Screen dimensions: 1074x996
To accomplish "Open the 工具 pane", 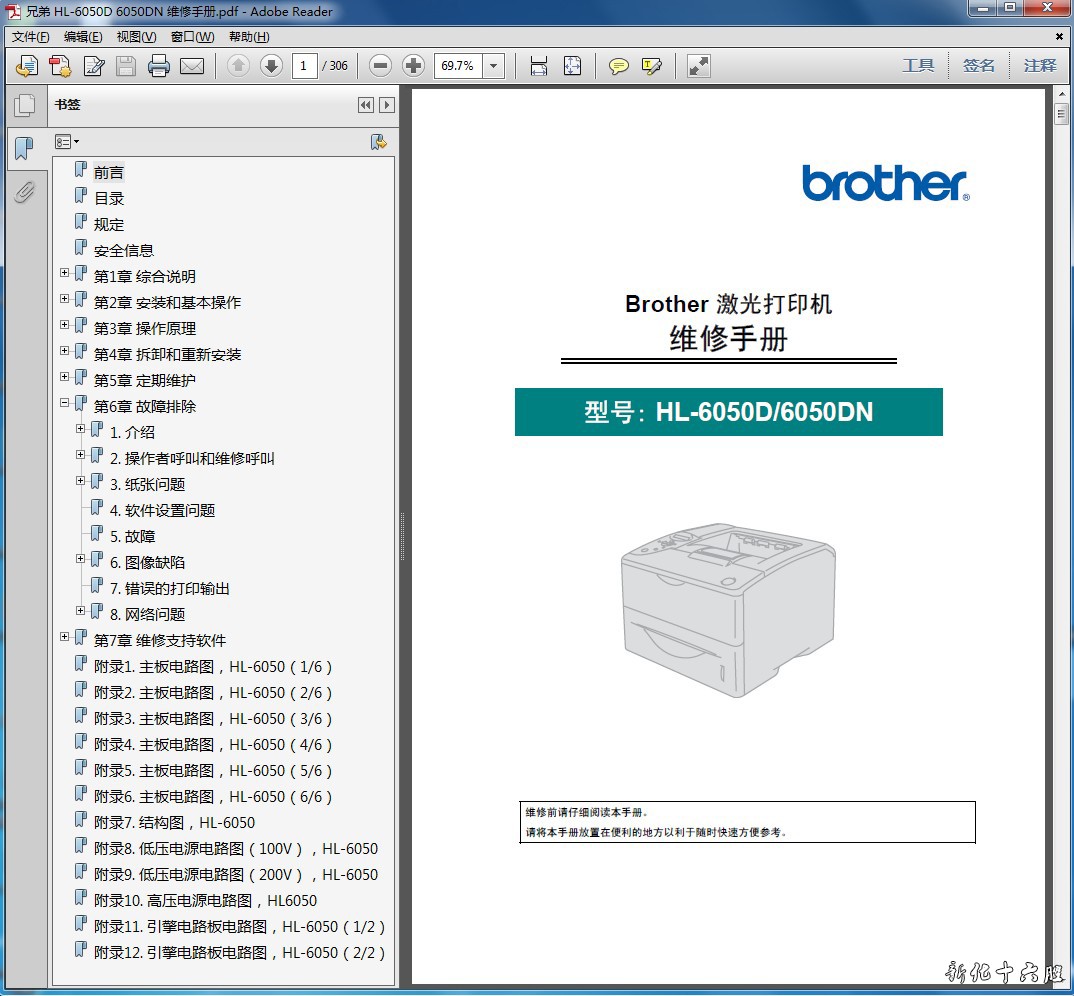I will click(x=917, y=66).
